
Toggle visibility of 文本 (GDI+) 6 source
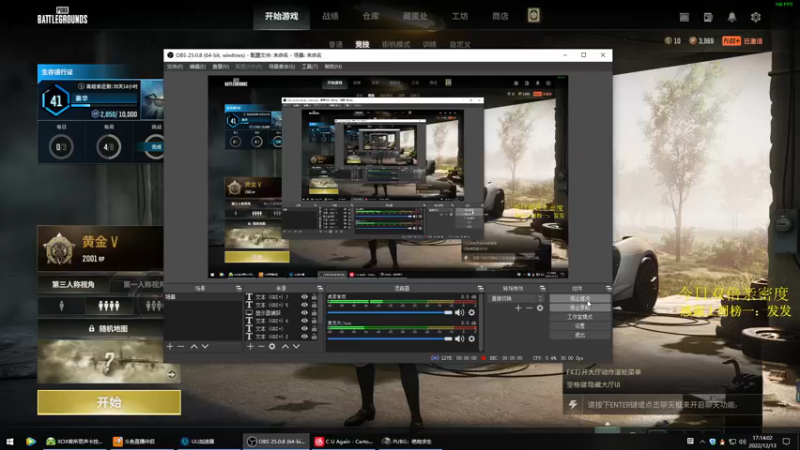coord(304,321)
